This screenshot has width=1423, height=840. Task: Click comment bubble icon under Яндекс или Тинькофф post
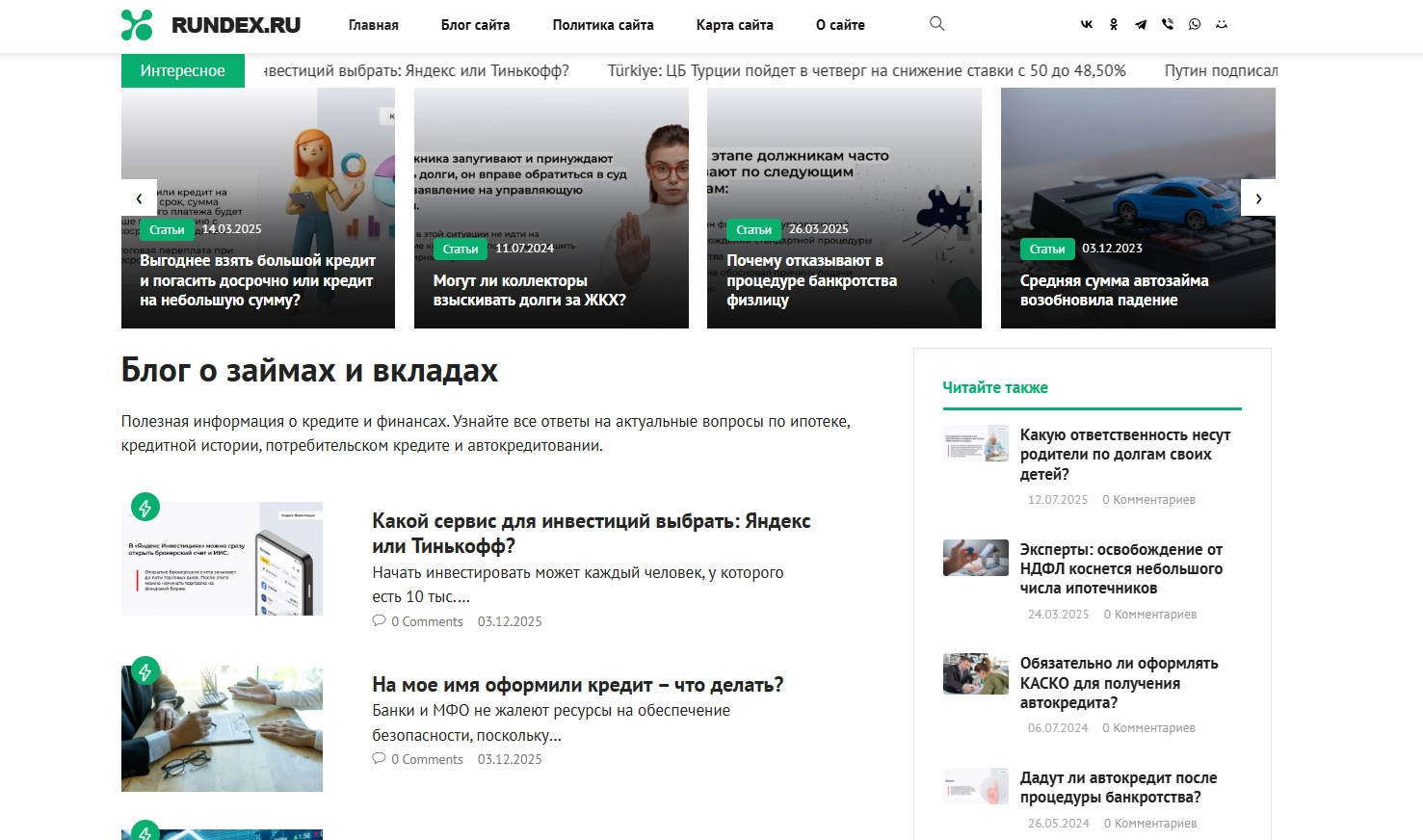tap(379, 621)
